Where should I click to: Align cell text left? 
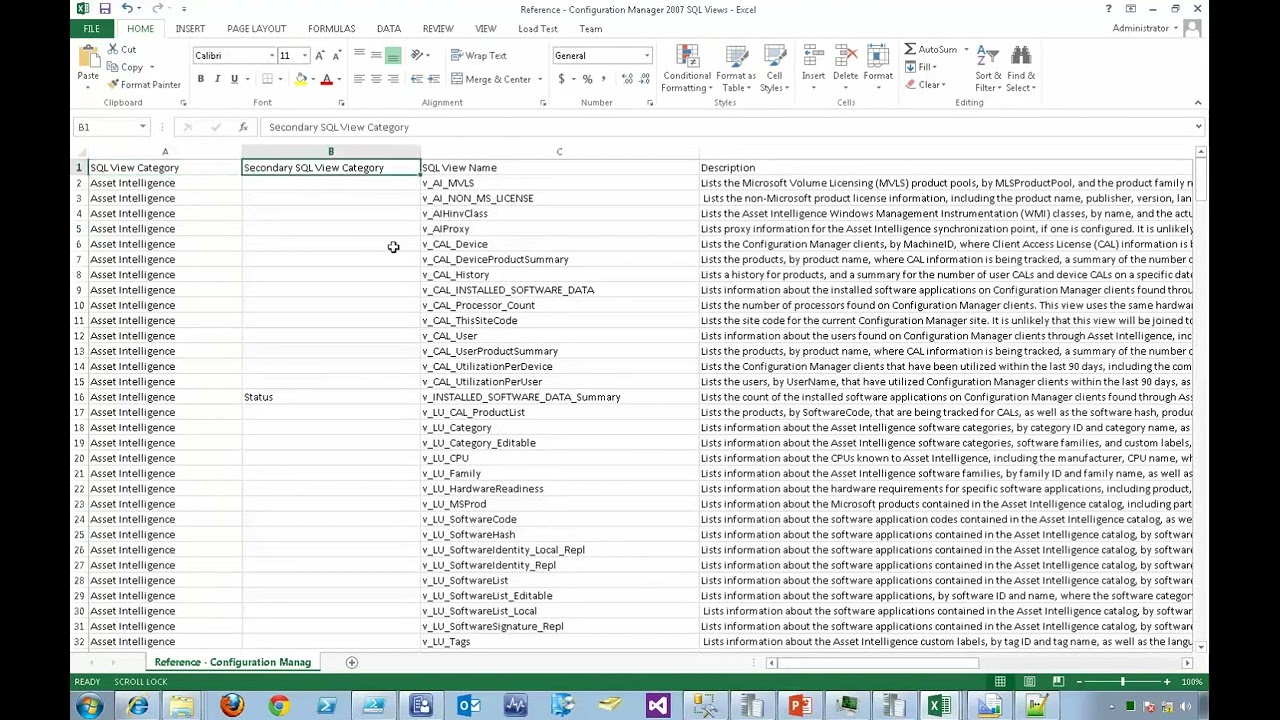pyautogui.click(x=359, y=79)
